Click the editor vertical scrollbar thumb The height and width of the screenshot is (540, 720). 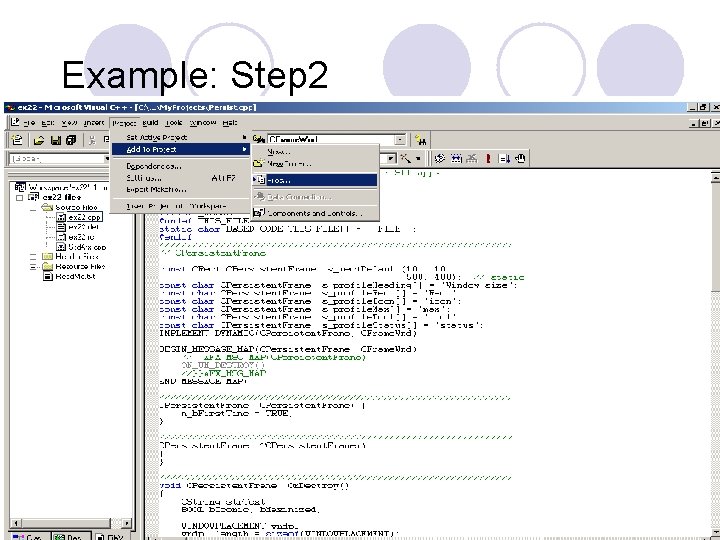[x=715, y=236]
